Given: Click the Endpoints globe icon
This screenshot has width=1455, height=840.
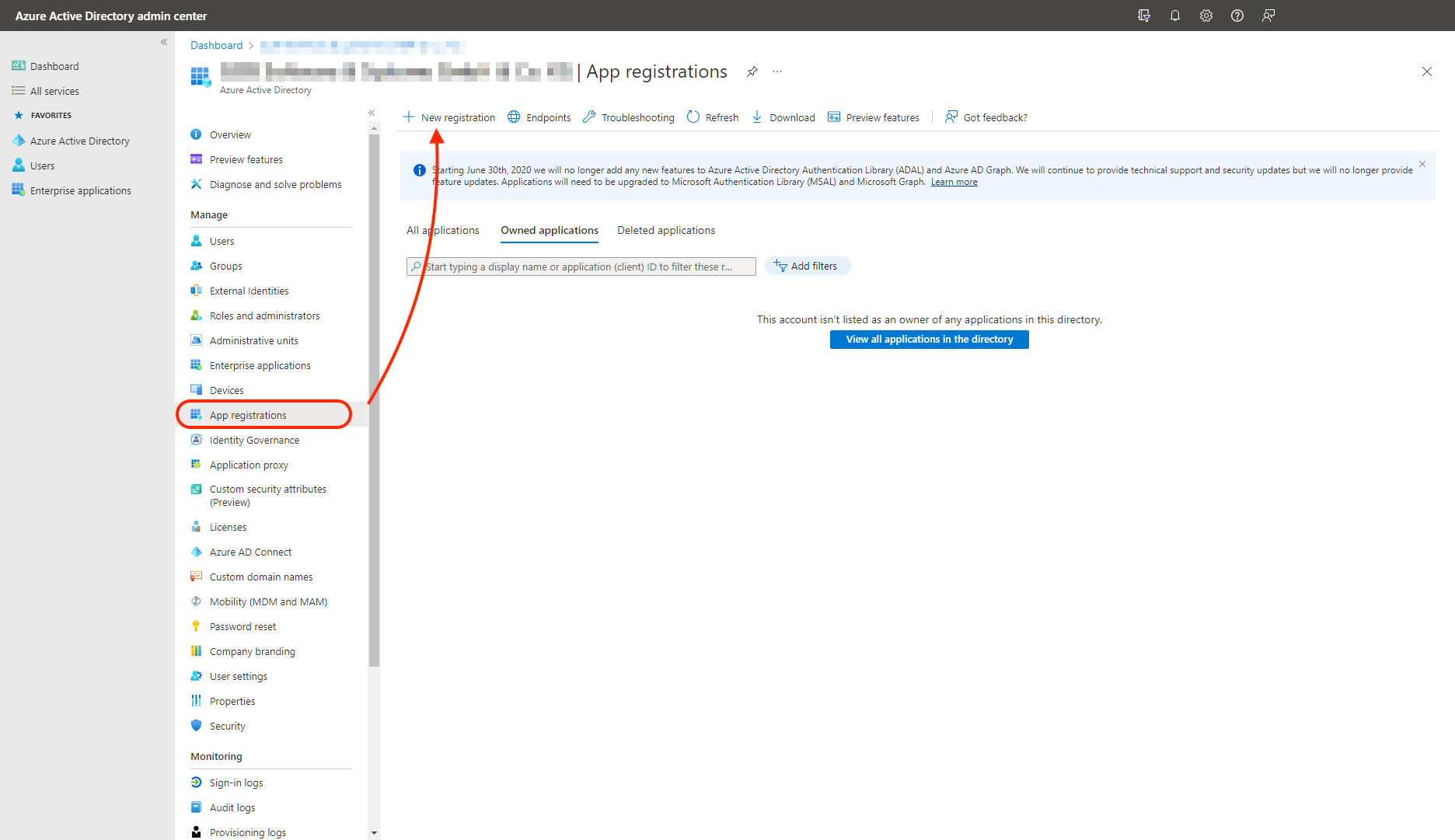Looking at the screenshot, I should click(514, 117).
